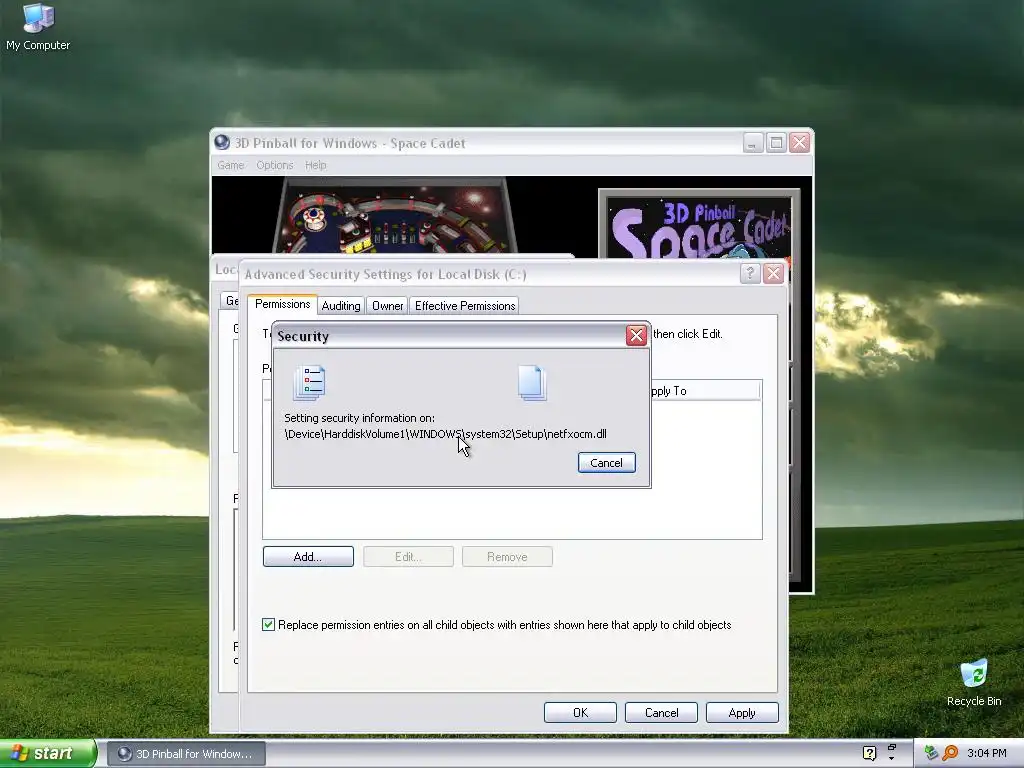Image resolution: width=1024 pixels, height=768 pixels.
Task: Maximize the 3D Pinball window
Action: (x=776, y=142)
